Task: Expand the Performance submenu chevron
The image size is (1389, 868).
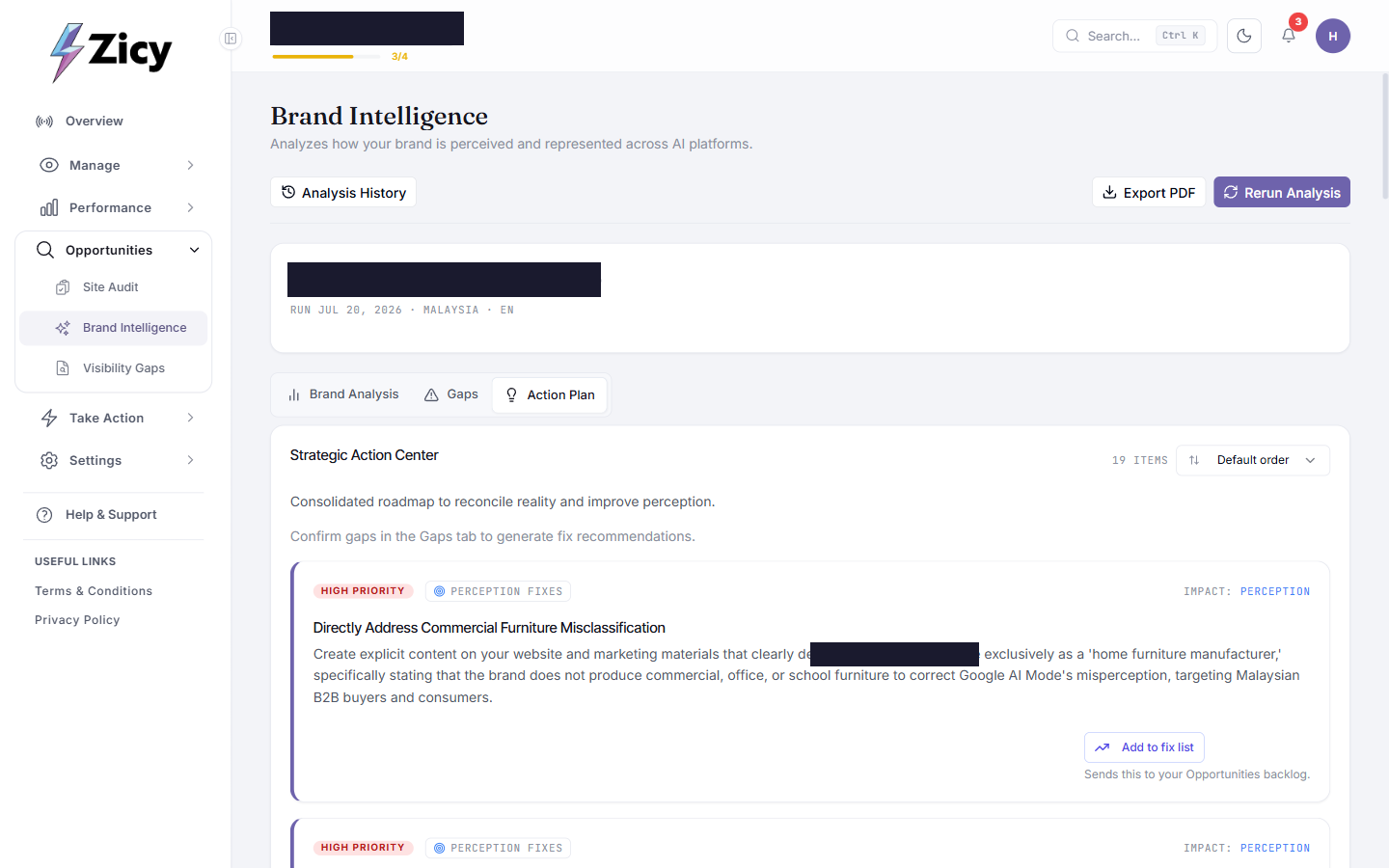Action: [x=191, y=207]
